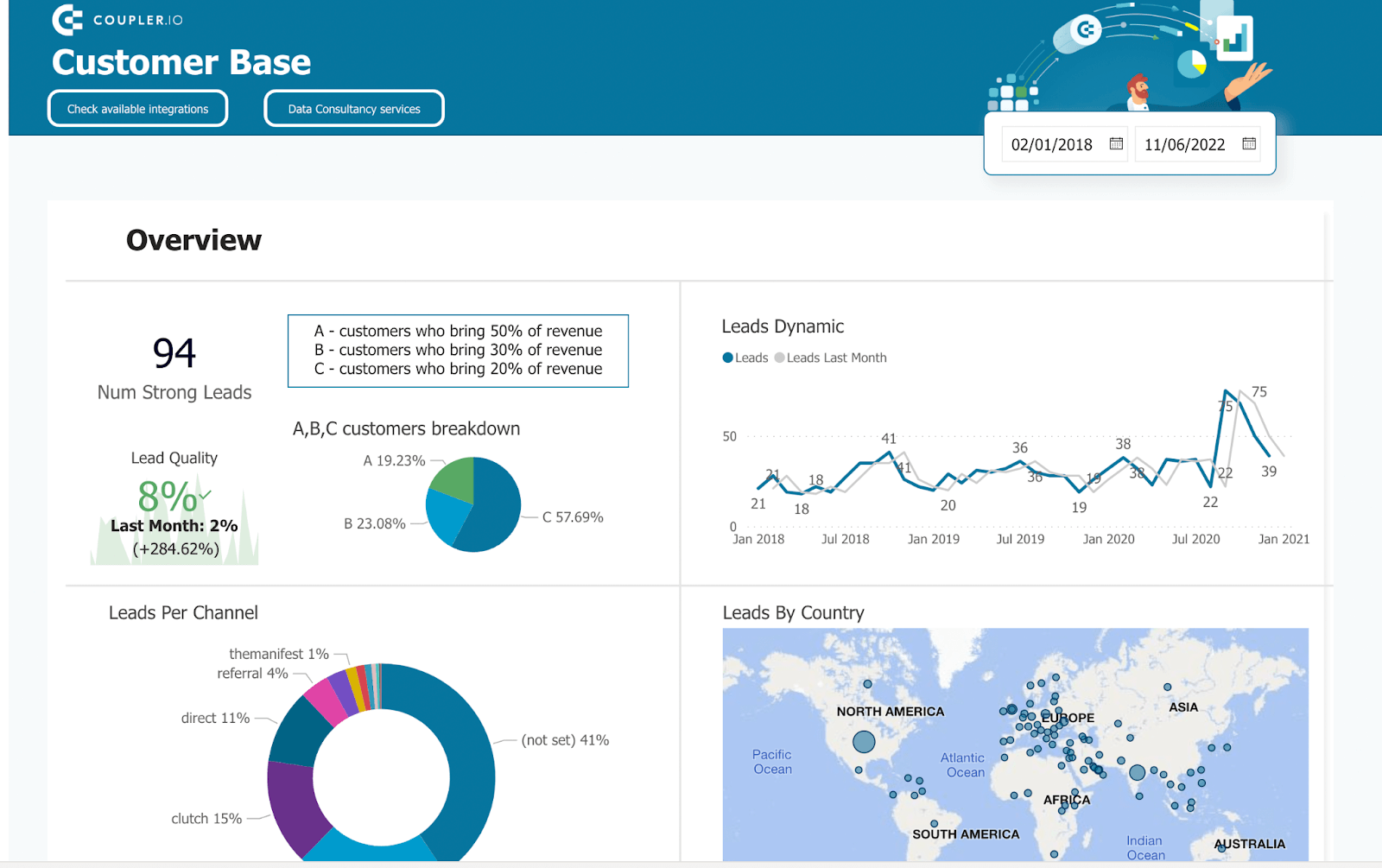1382x868 pixels.
Task: Click the Coupler.io logo icon
Action: coord(67,19)
